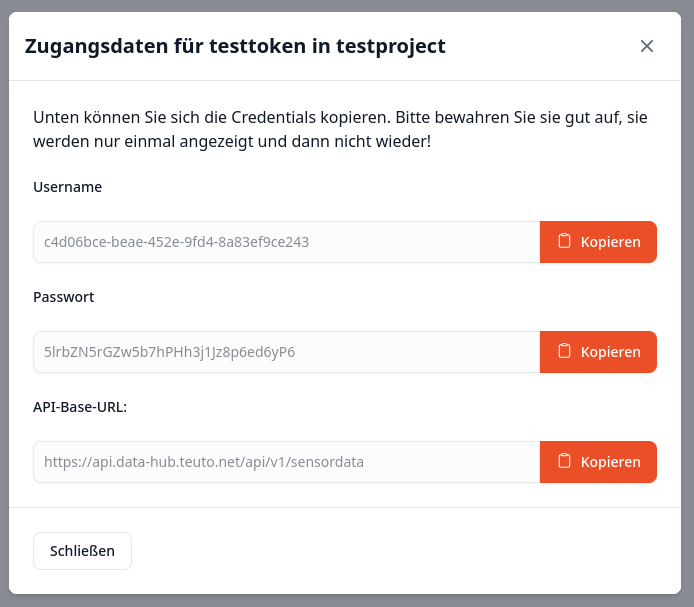
Task: Click the "Passwort" field label
Action: (x=63, y=297)
